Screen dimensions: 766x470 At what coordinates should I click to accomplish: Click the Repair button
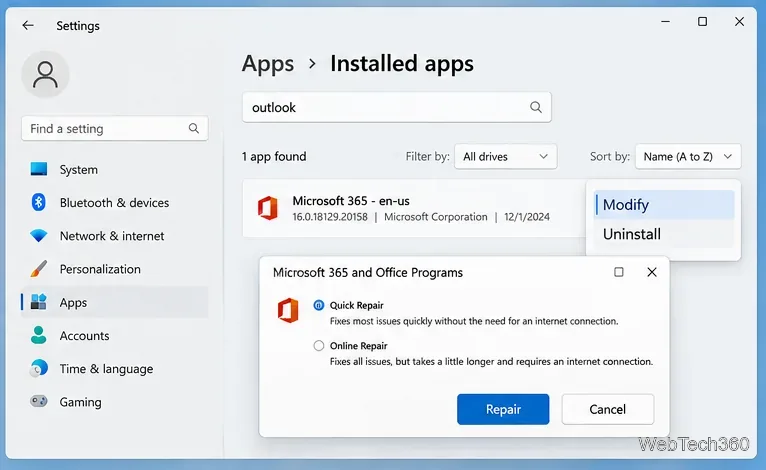coord(503,409)
